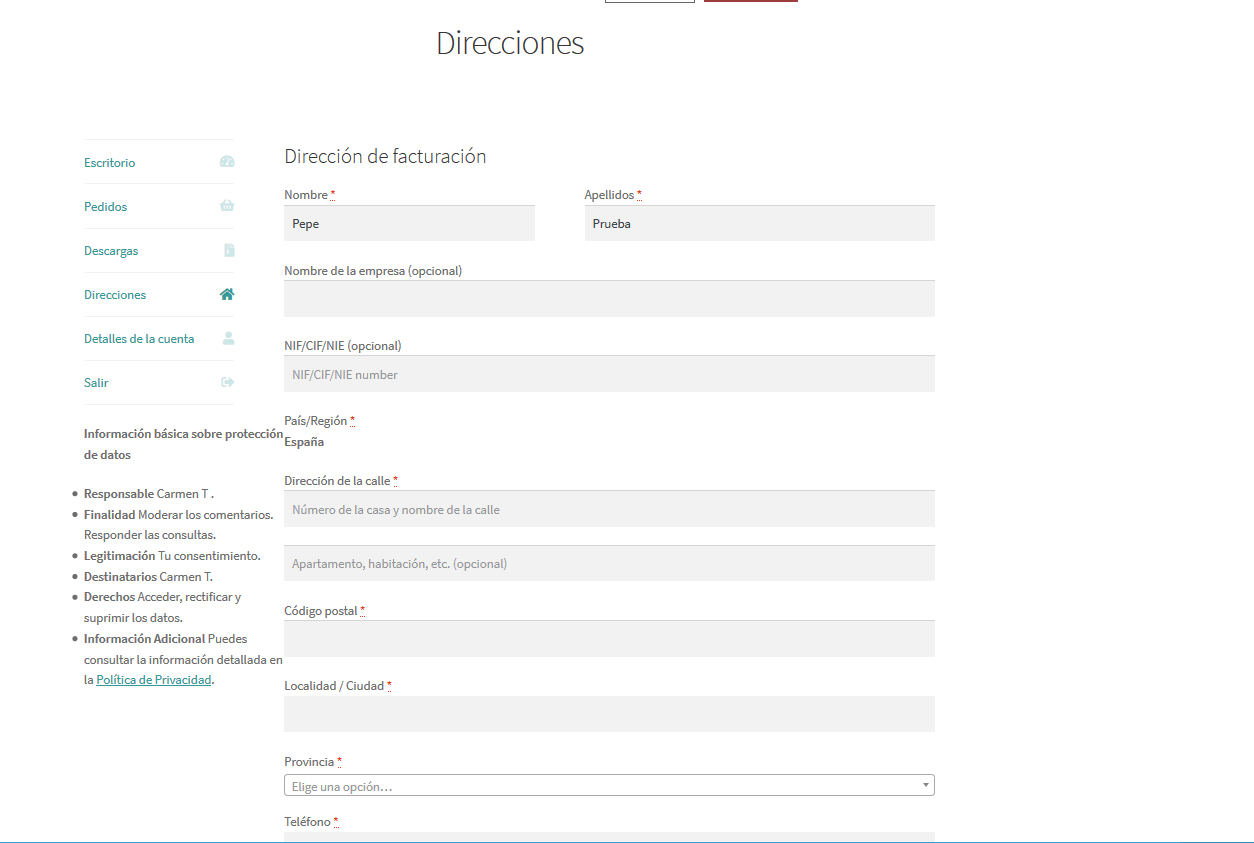Focus the Apellidos field containing Prueba

[x=759, y=223]
